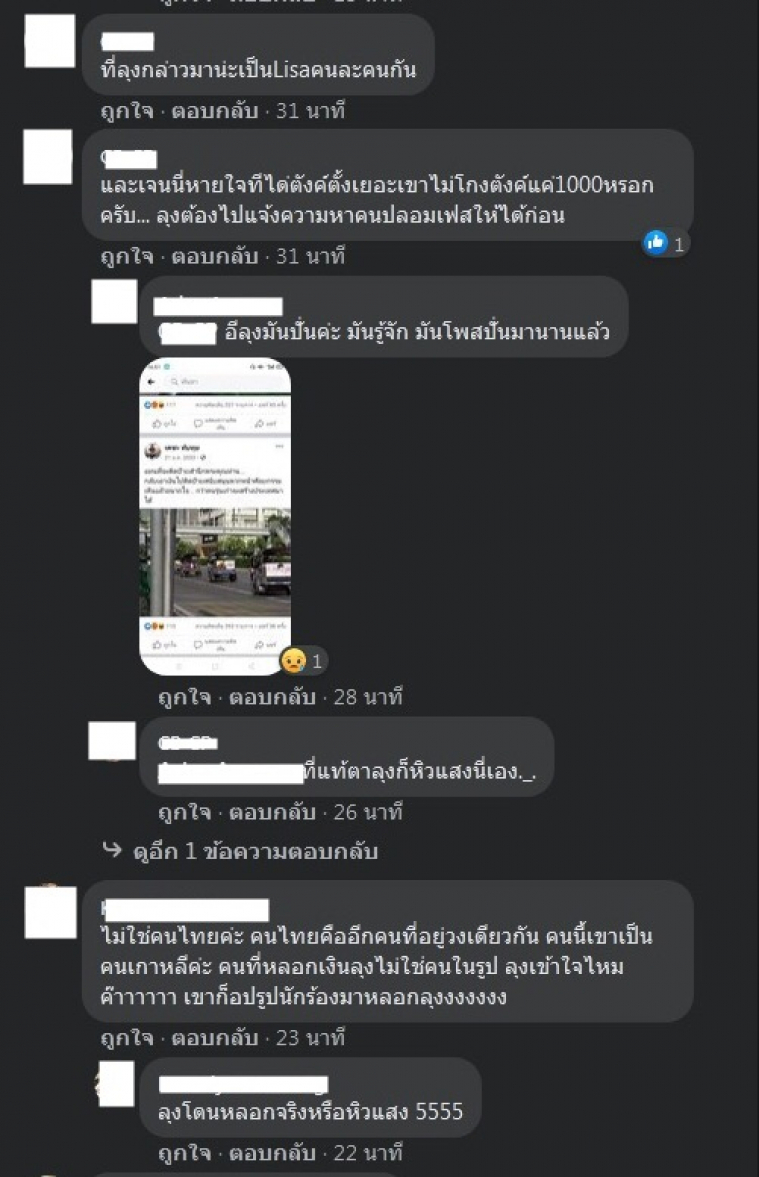Click the 28 นาที timestamp link
The image size is (759, 1177).
(368, 697)
